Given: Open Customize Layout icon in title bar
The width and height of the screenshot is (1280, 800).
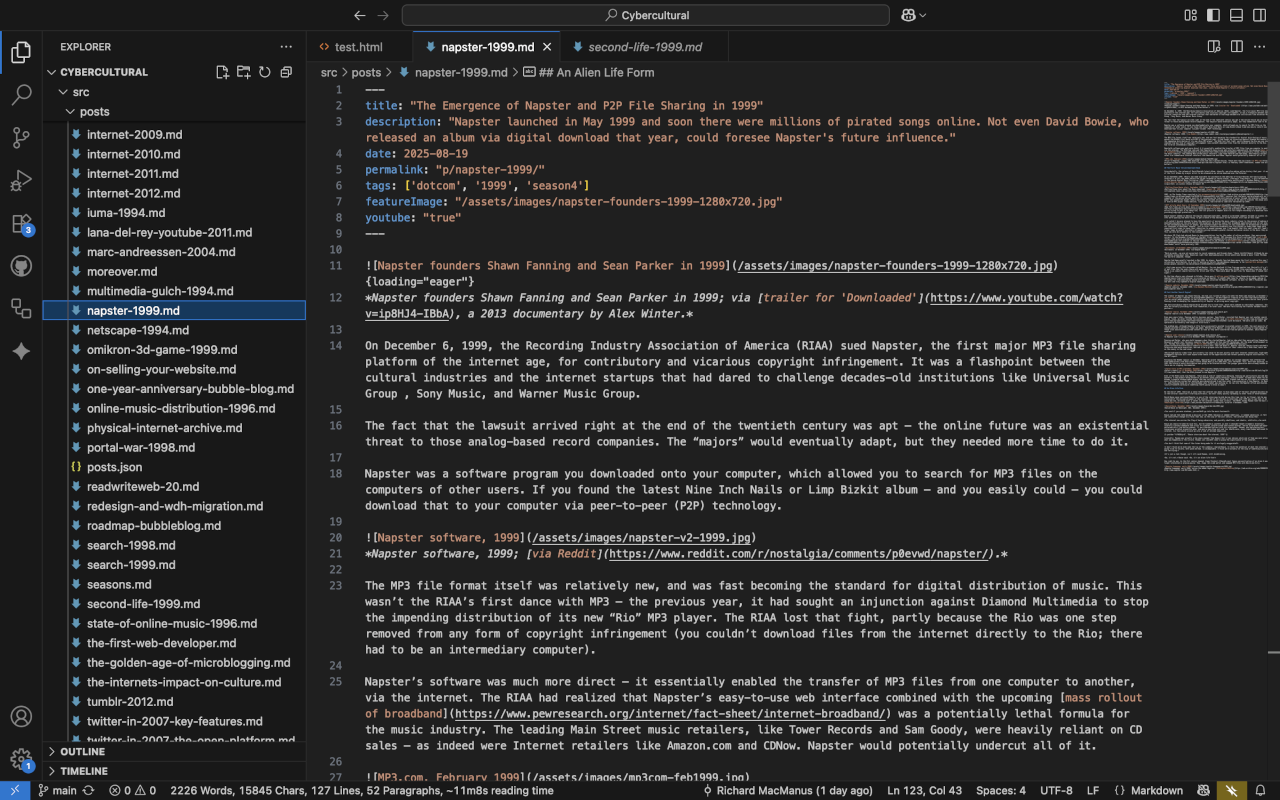Looking at the screenshot, I should pyautogui.click(x=1190, y=15).
